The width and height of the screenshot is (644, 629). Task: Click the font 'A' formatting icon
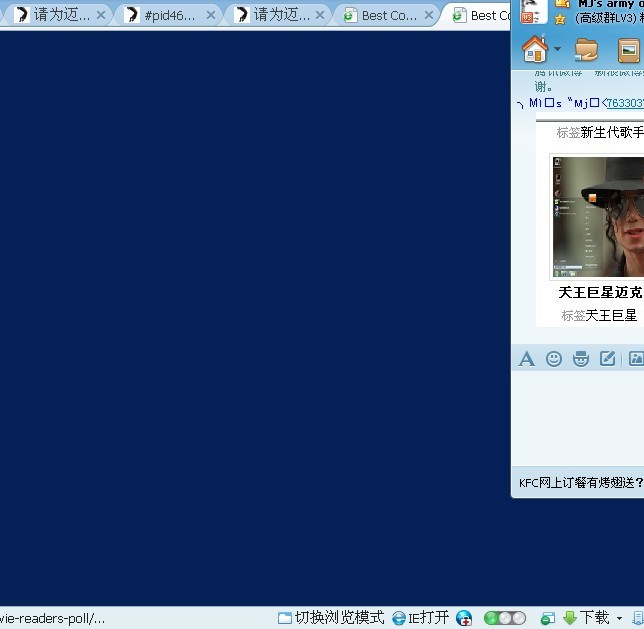coord(526,359)
